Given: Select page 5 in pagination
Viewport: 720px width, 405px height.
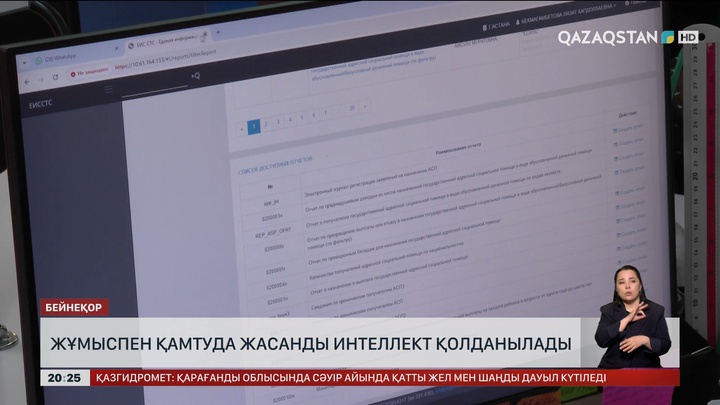Looking at the screenshot, I should pos(302,117).
